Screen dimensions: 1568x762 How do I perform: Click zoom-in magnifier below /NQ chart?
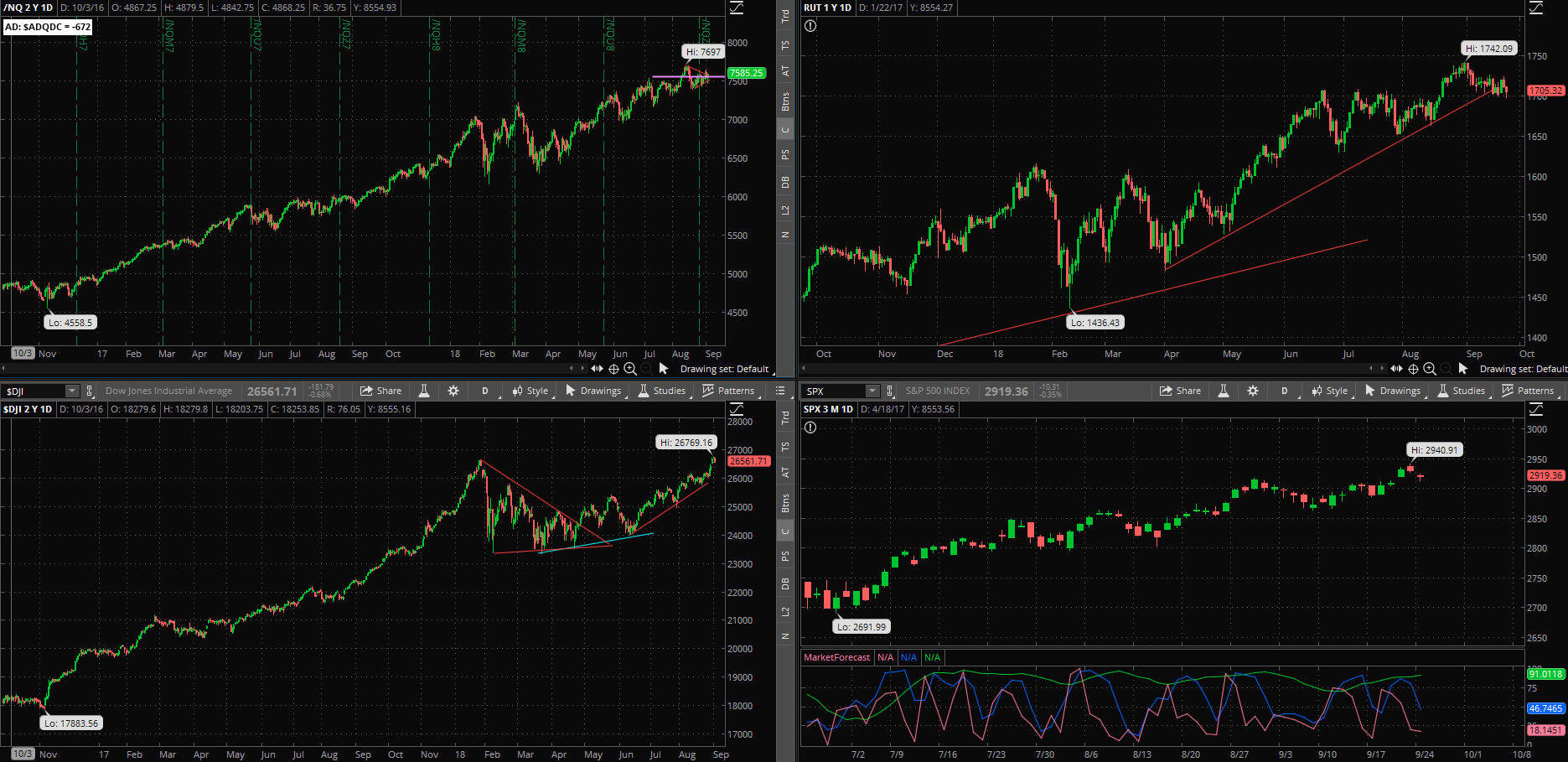(630, 369)
